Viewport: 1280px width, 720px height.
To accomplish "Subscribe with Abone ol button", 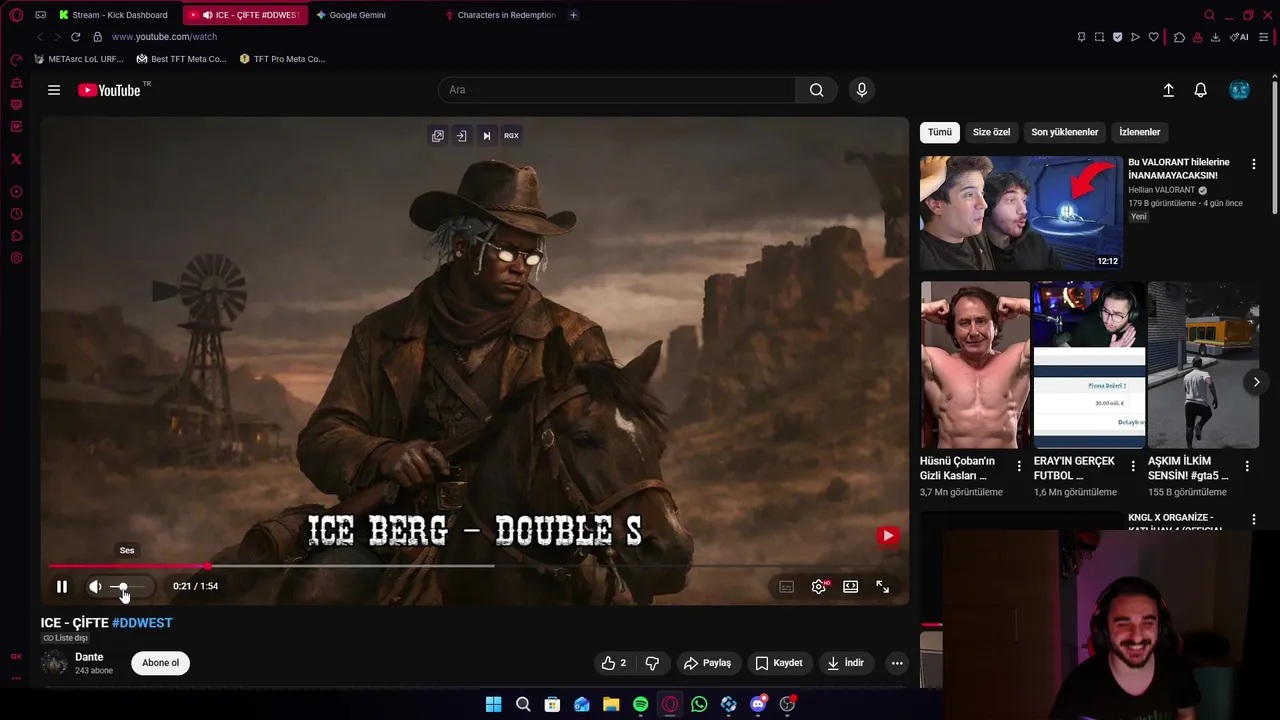I will [x=160, y=663].
